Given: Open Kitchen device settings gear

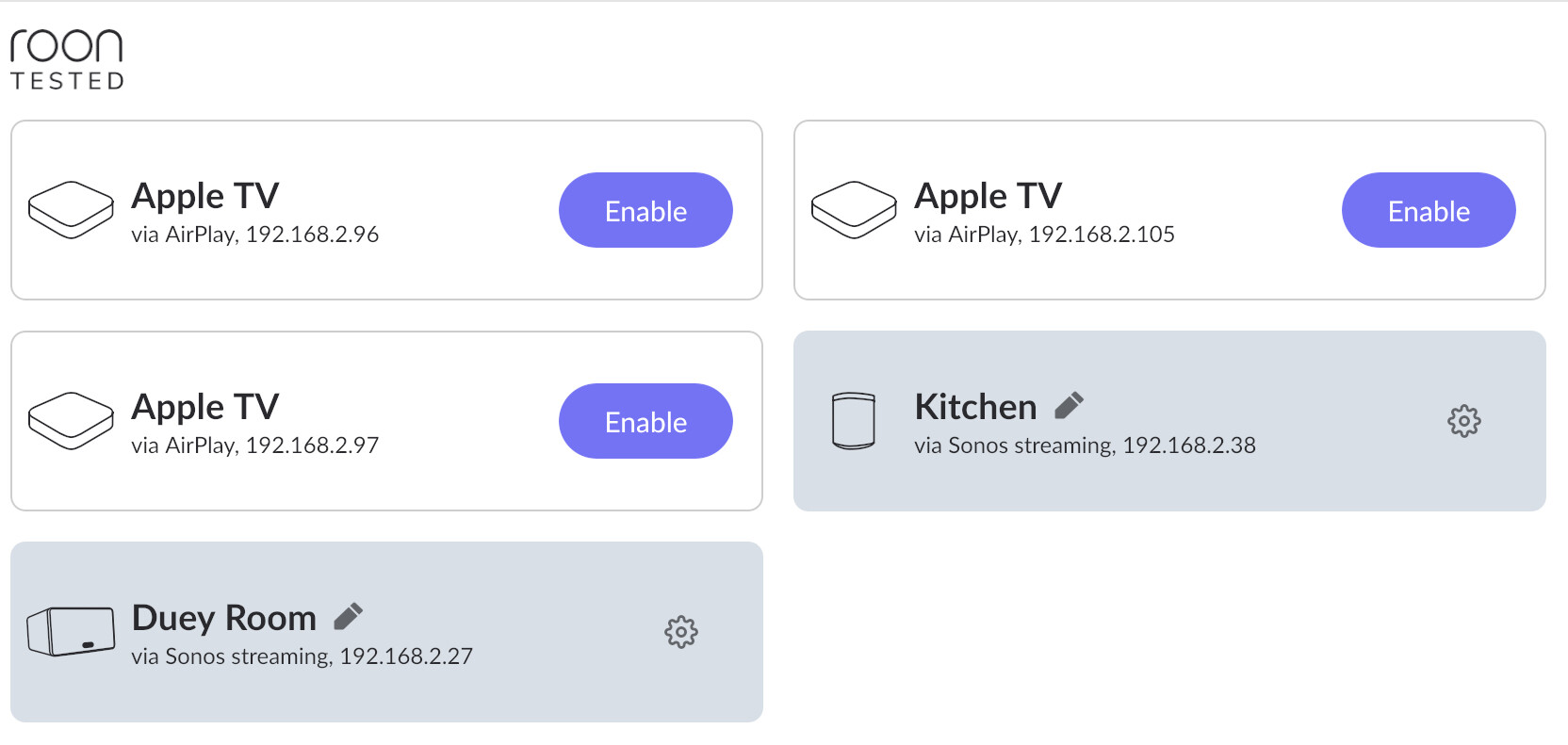Looking at the screenshot, I should point(1463,421).
